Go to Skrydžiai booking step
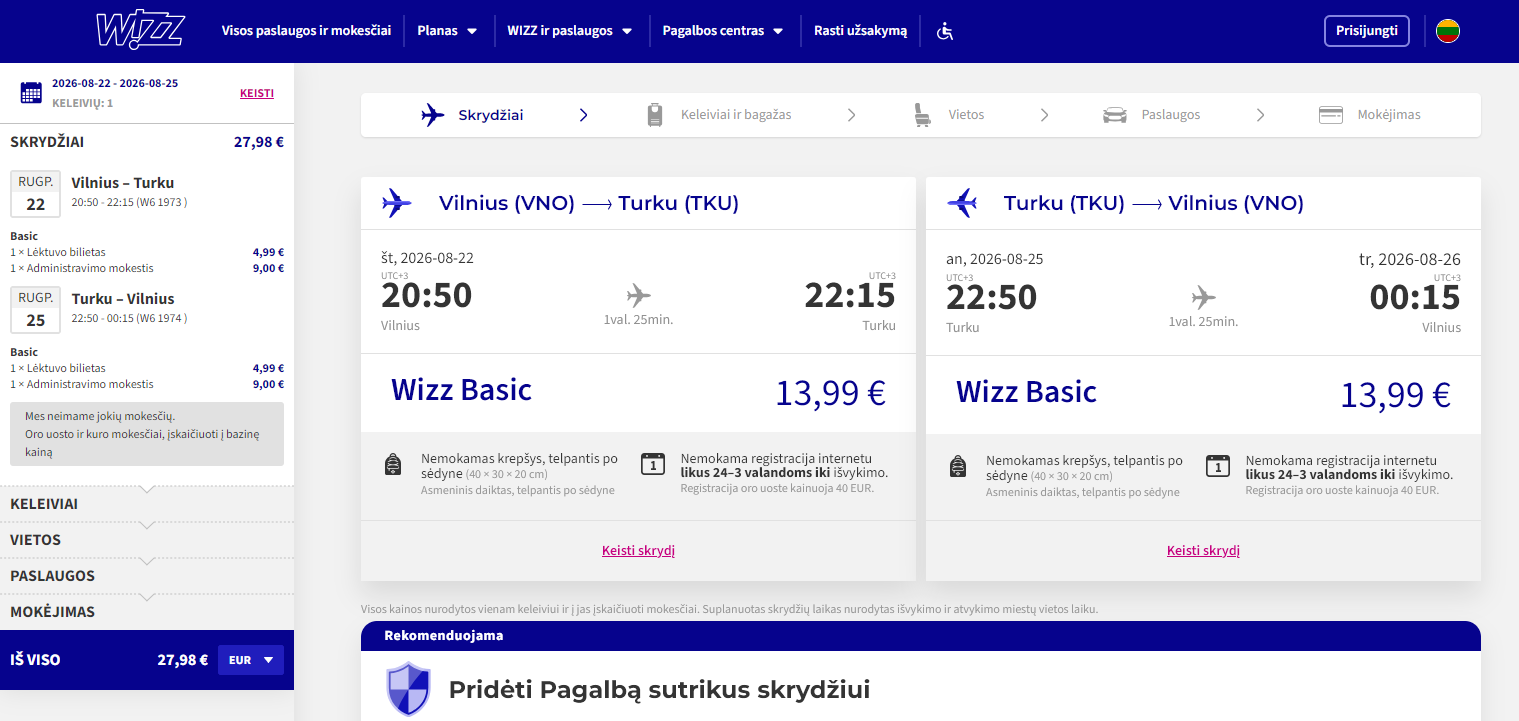1519x721 pixels. pyautogui.click(x=472, y=115)
